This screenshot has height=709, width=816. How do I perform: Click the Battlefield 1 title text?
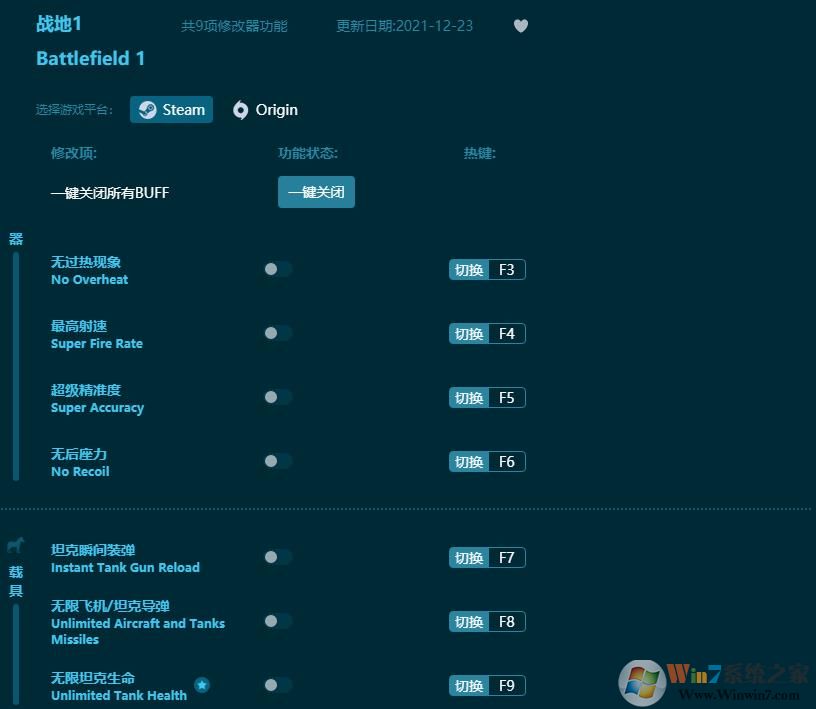click(91, 58)
